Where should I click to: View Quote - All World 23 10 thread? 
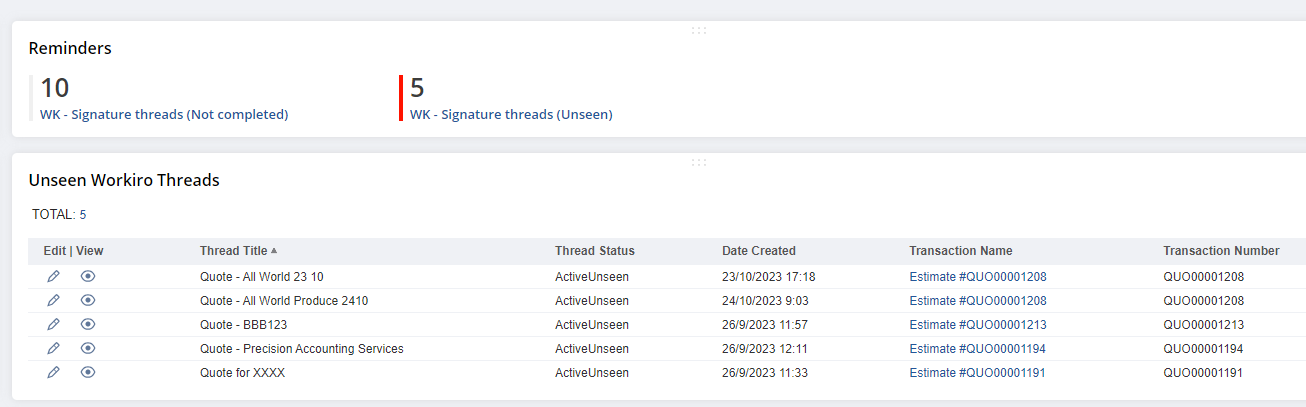88,277
